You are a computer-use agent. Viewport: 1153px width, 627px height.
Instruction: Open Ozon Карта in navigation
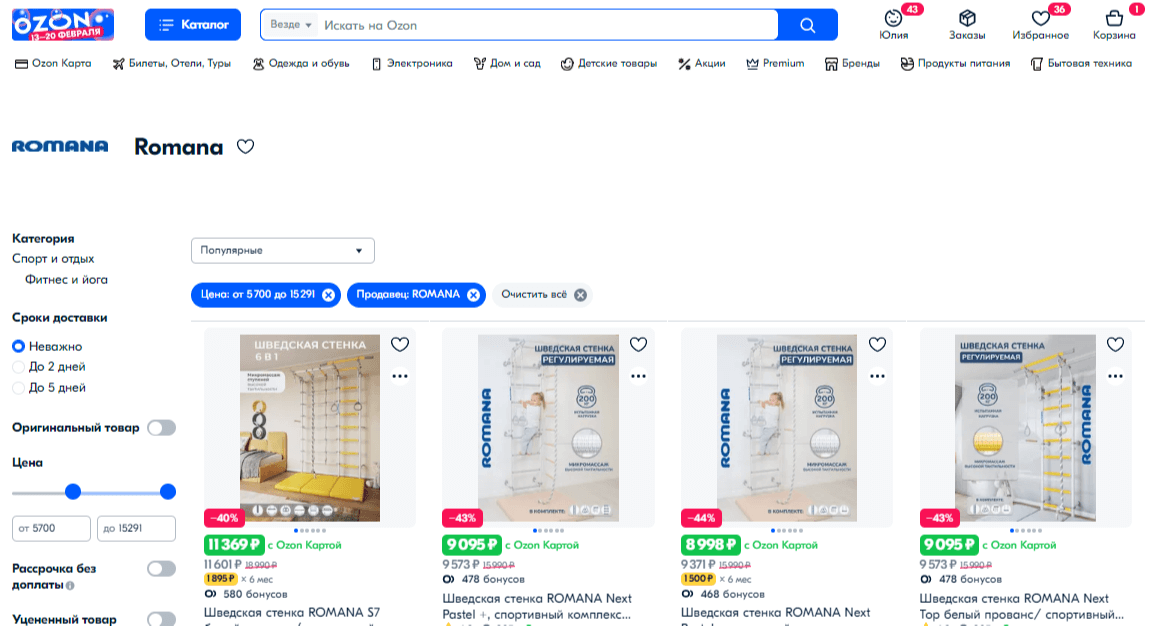click(53, 64)
